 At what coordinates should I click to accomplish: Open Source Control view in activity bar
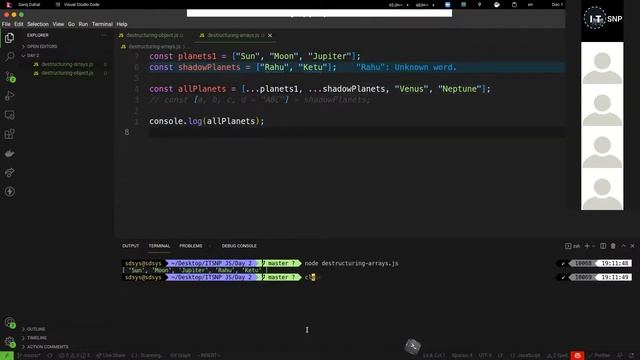point(9,76)
